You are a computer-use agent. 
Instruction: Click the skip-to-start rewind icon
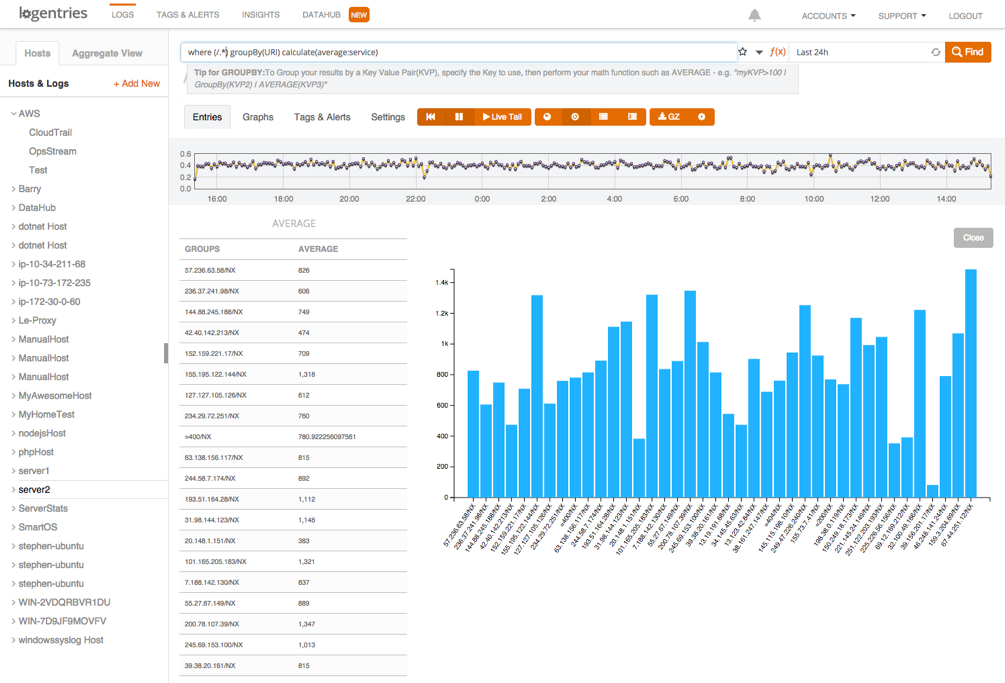pos(431,117)
